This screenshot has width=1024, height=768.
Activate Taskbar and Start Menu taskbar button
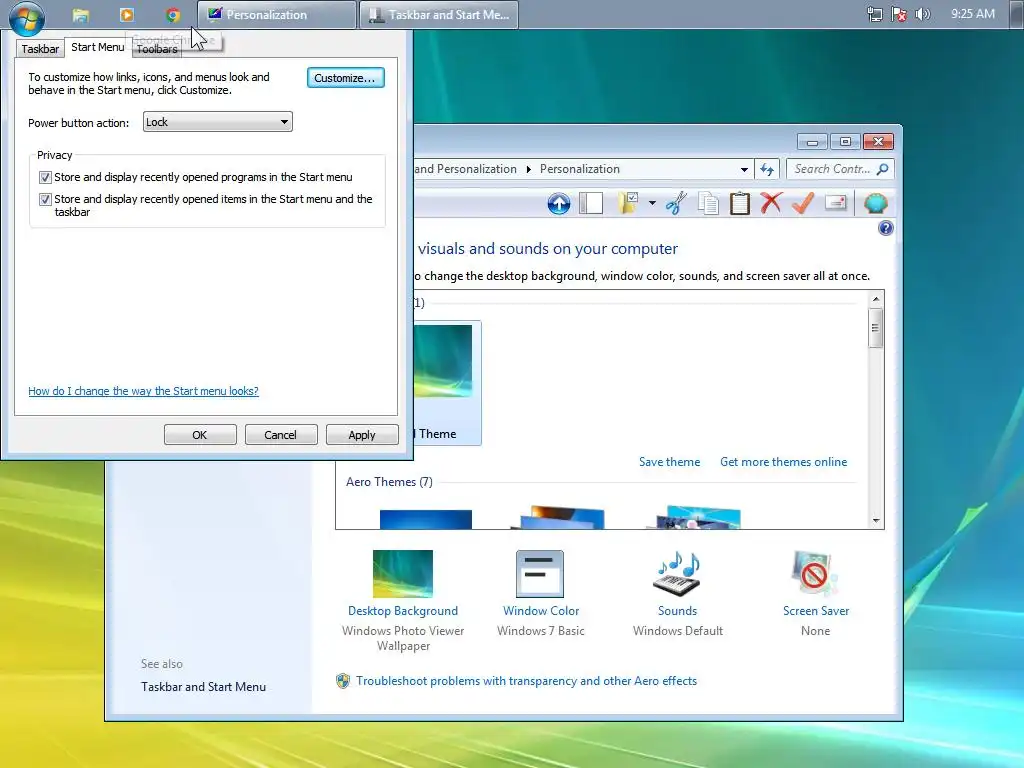tap(439, 15)
